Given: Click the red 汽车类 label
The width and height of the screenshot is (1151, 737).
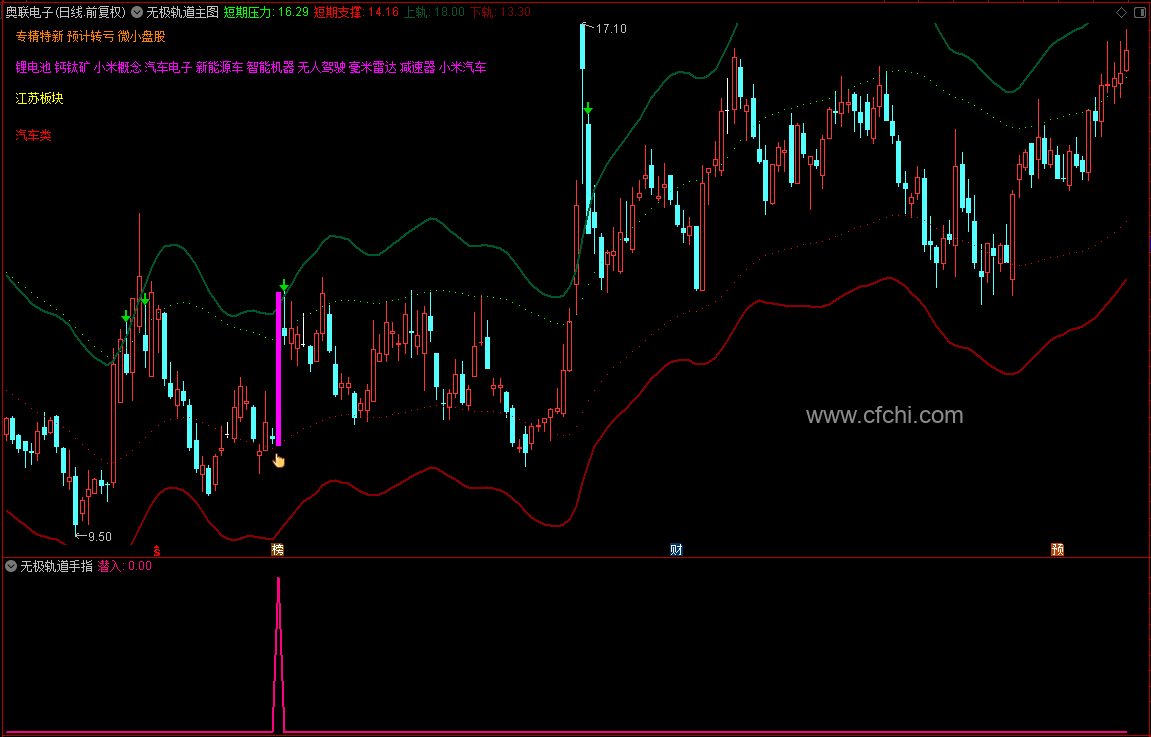Looking at the screenshot, I should [x=34, y=135].
